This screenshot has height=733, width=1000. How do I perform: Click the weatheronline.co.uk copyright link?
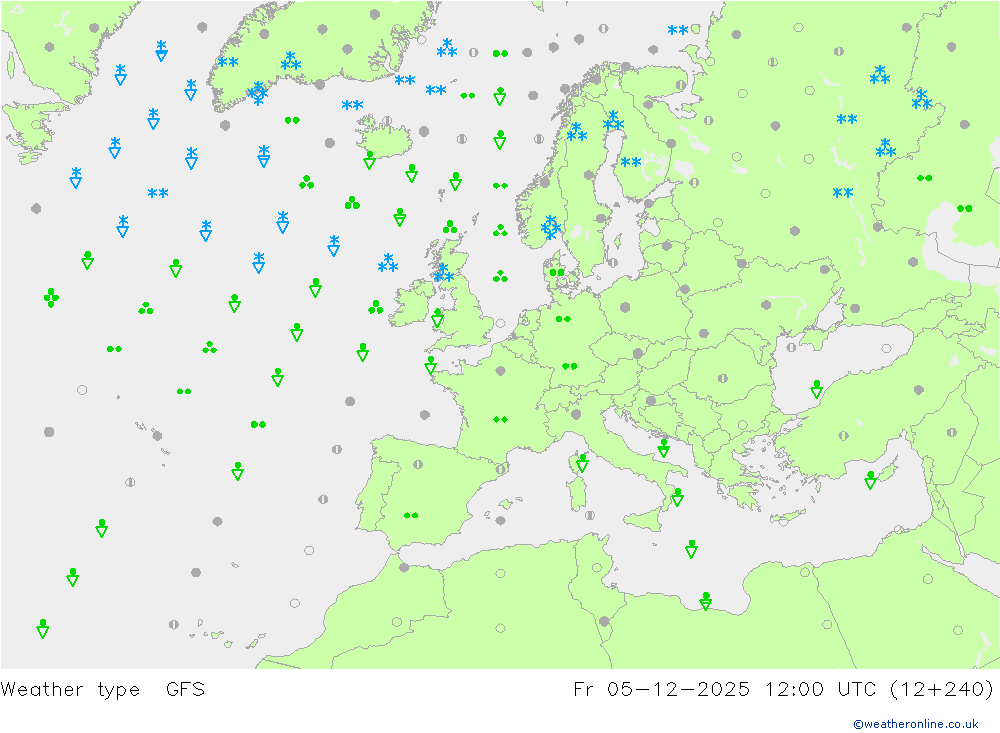tap(915, 723)
